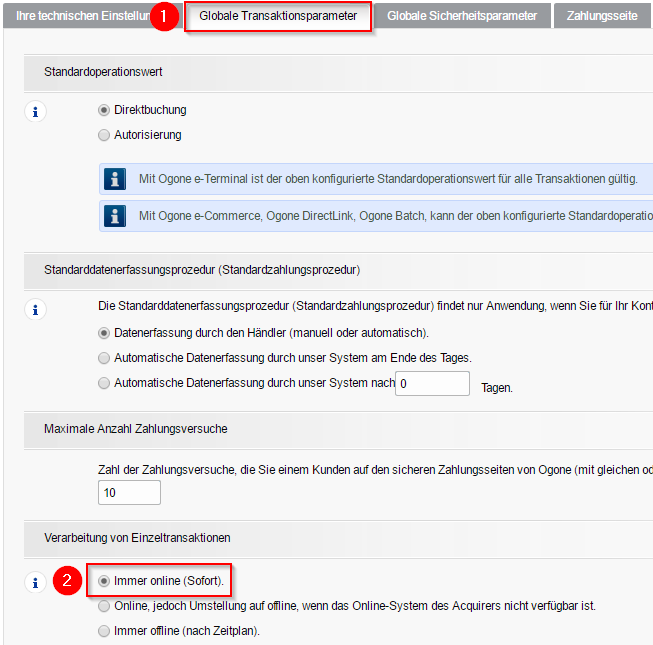653x645 pixels.
Task: Select Datenerfassung durch den Händler
Action: (104, 332)
